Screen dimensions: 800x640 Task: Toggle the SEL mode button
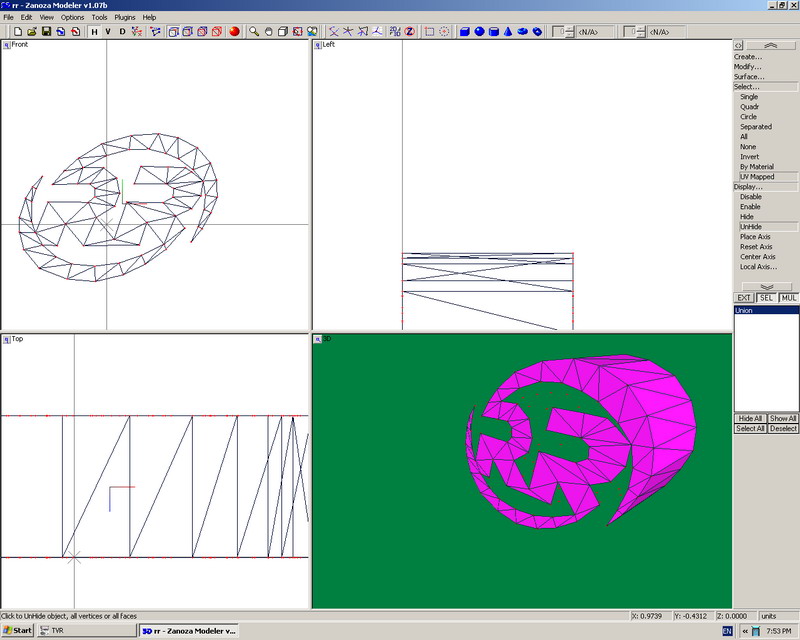pos(766,298)
